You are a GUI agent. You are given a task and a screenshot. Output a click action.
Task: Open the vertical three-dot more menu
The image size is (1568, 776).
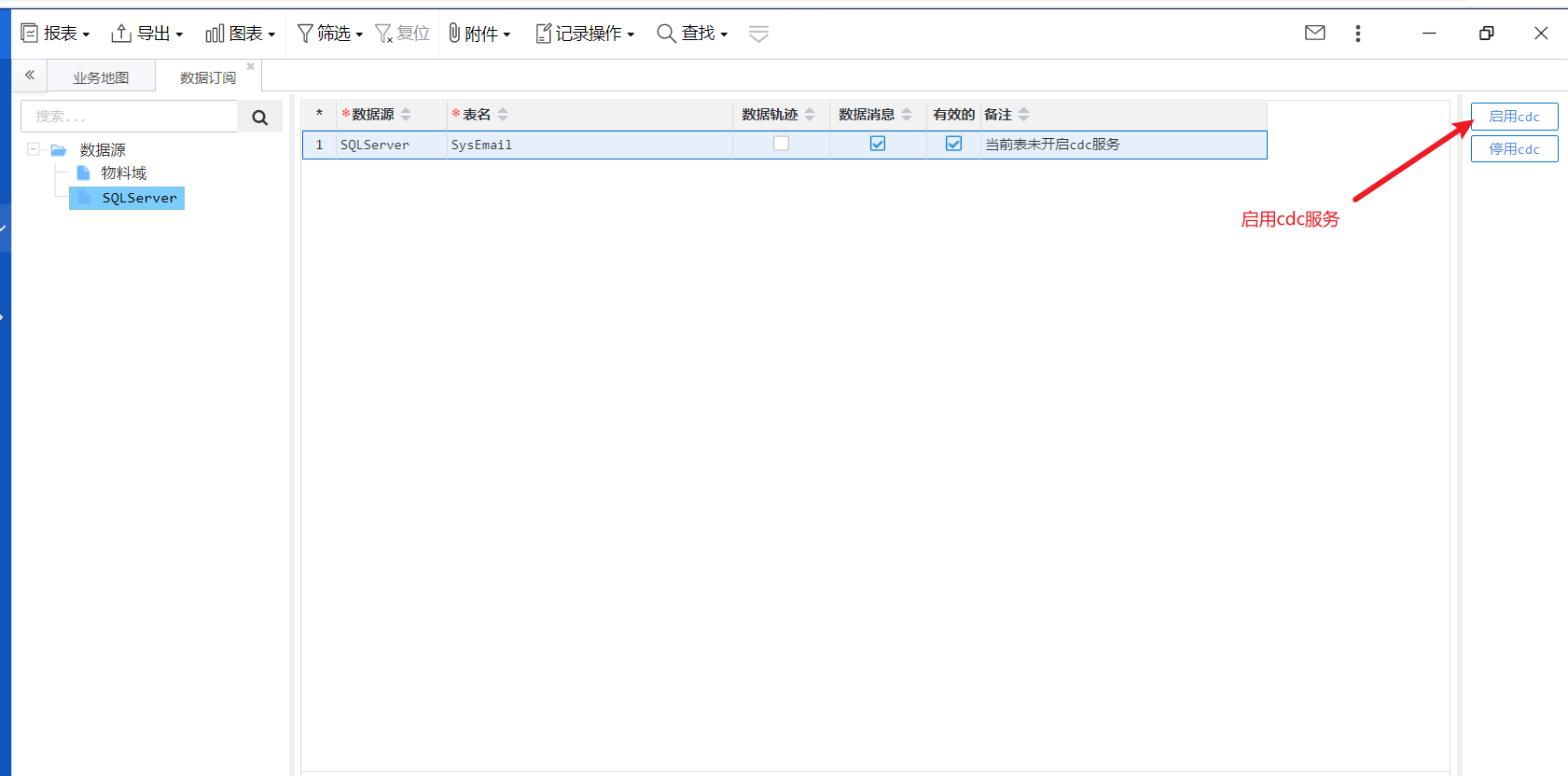click(x=1357, y=34)
